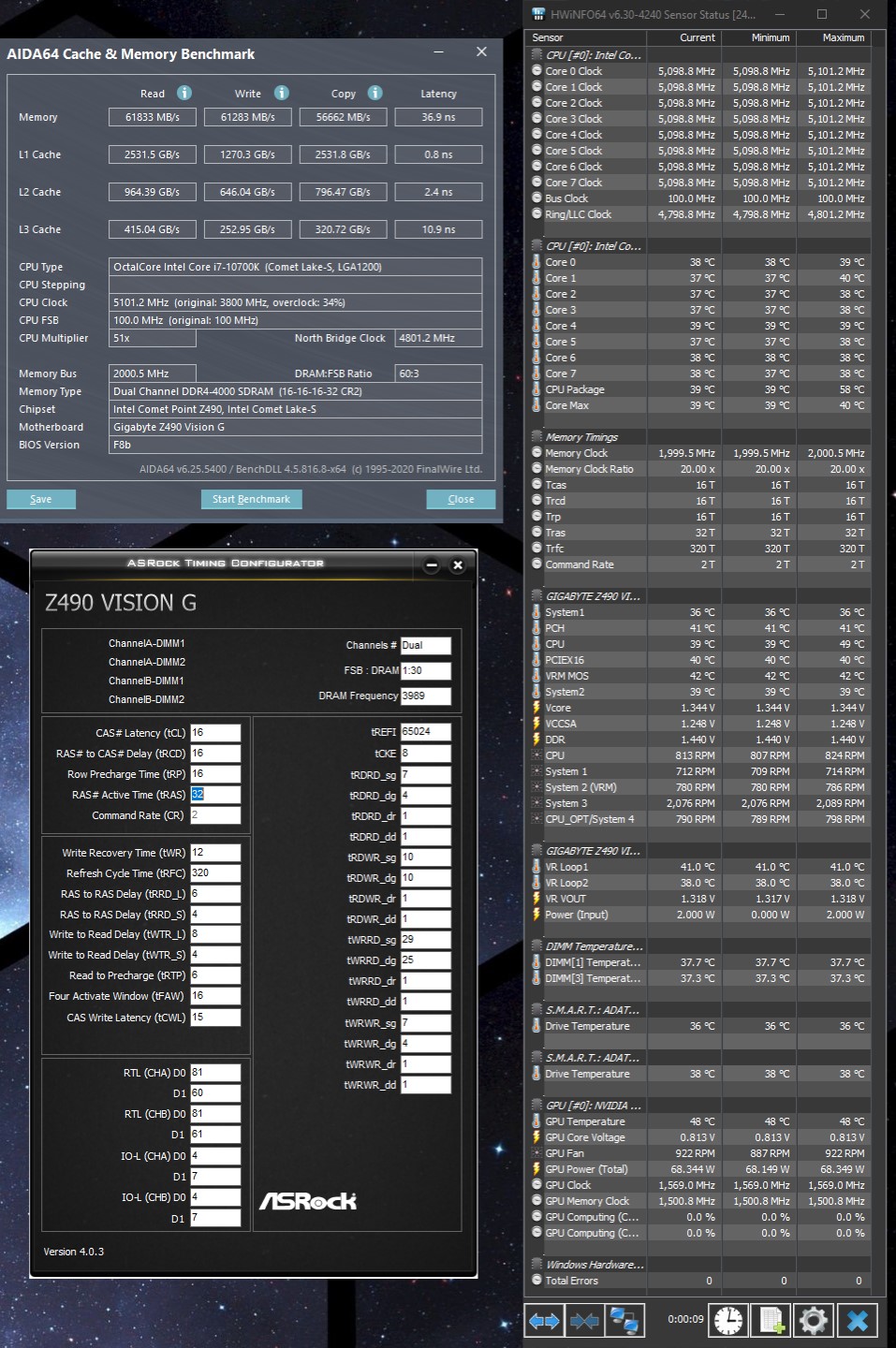This screenshot has height=1348, width=896.
Task: Click the Memory Read 61833 MB/s value
Action: coord(153,117)
